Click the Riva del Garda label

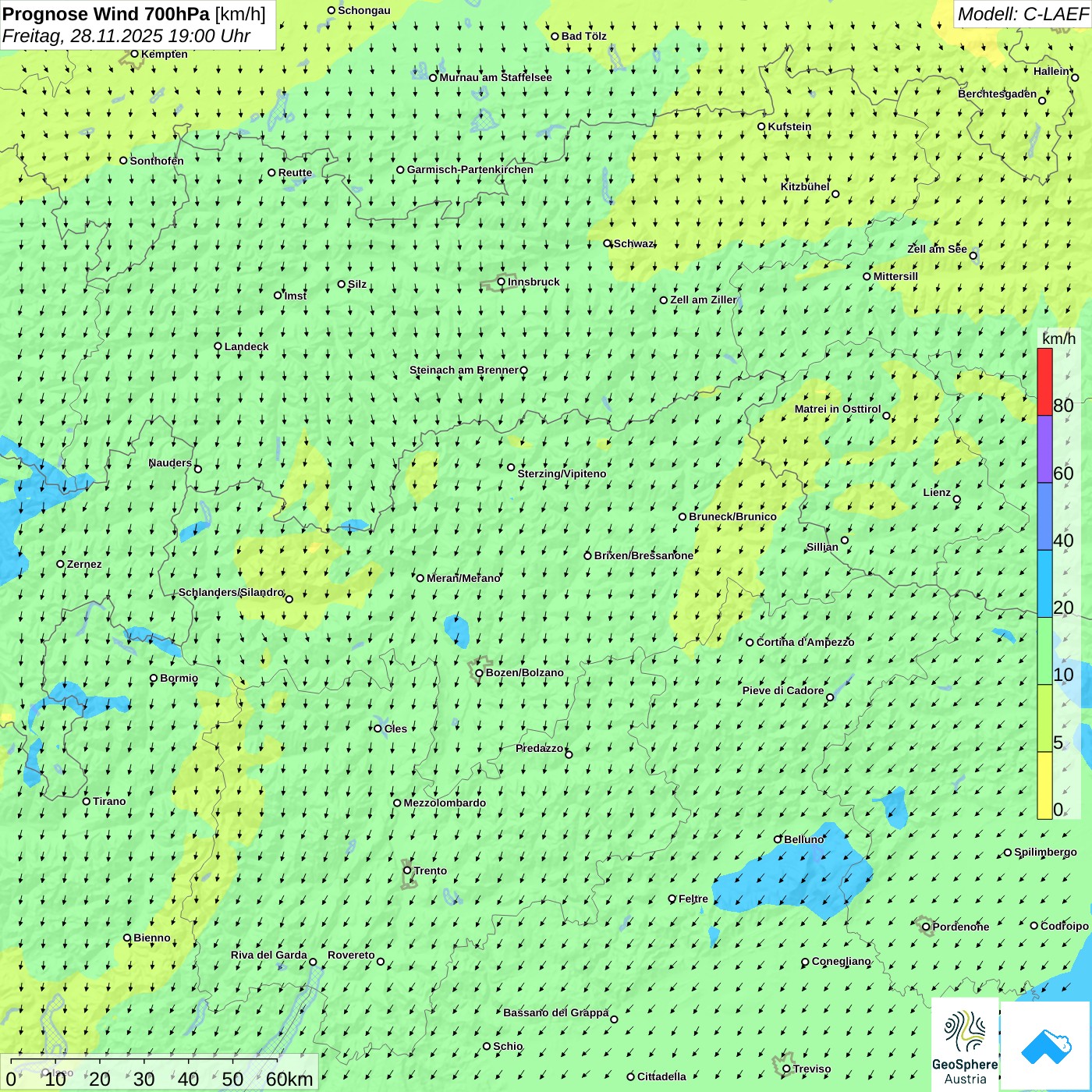click(269, 955)
